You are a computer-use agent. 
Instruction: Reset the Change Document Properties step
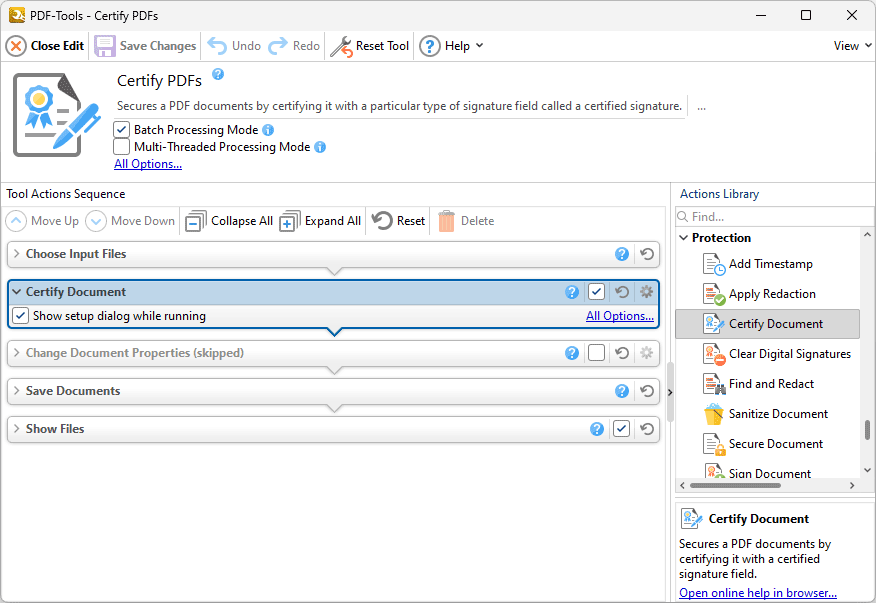tap(622, 353)
